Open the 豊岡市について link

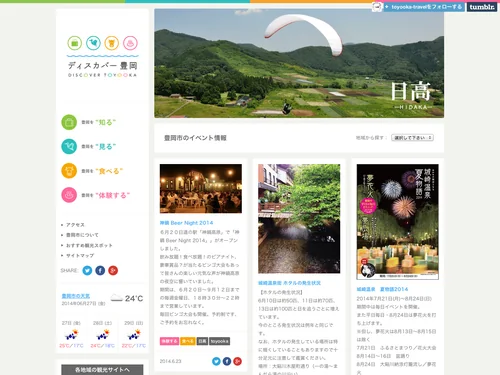coord(82,235)
